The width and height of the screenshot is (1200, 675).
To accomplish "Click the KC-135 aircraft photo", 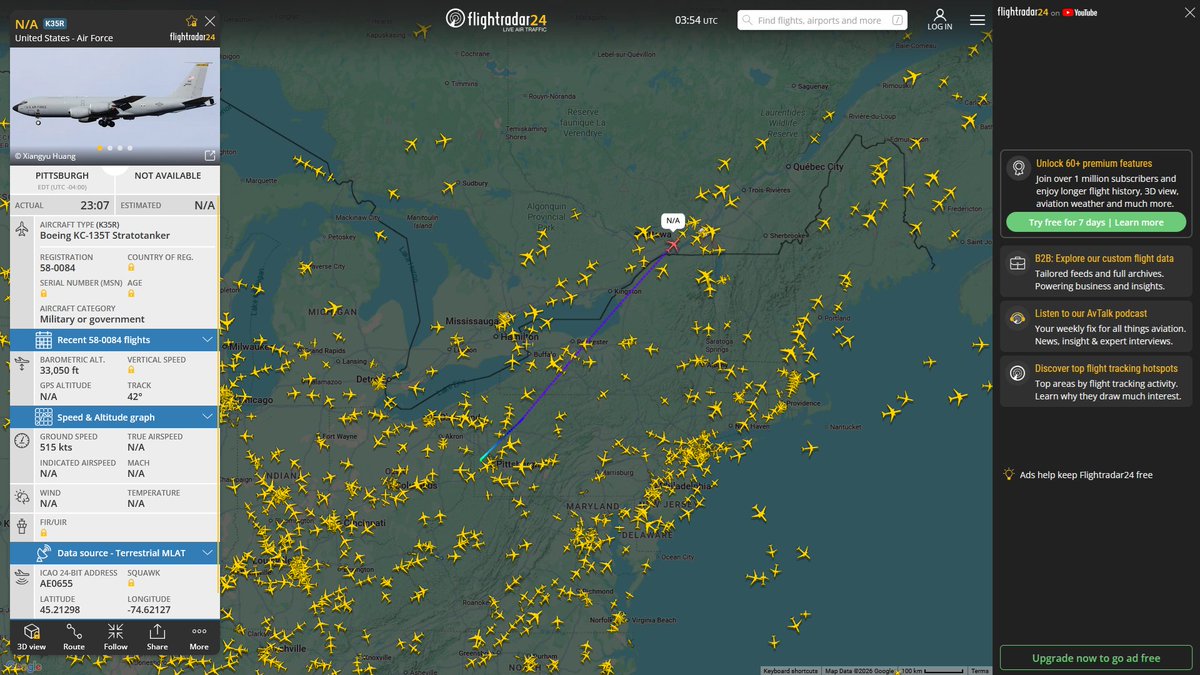I will coord(114,106).
